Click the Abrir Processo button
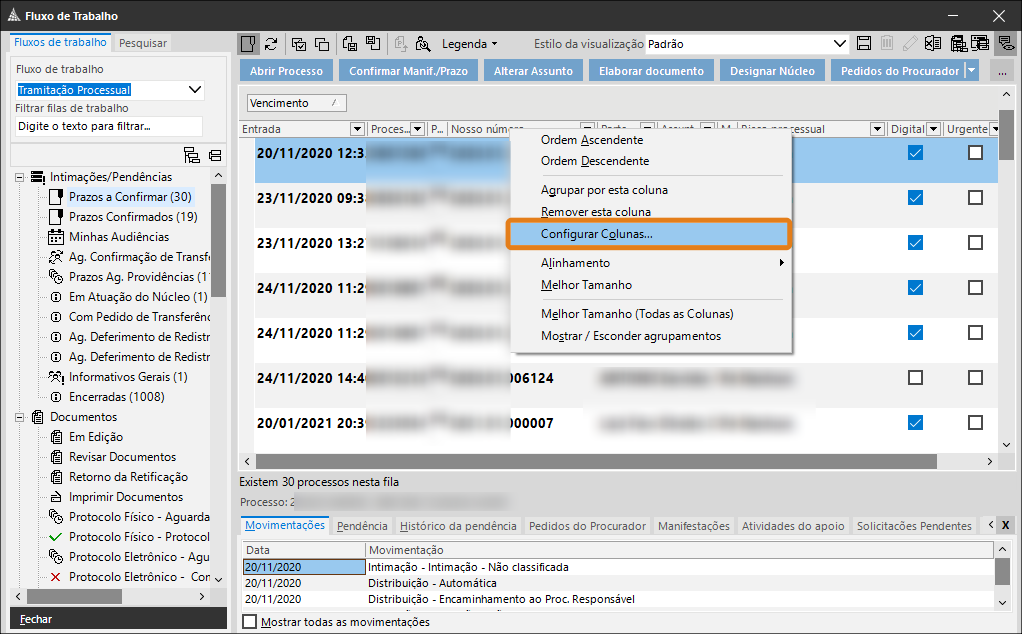The height and width of the screenshot is (634, 1022). (286, 71)
